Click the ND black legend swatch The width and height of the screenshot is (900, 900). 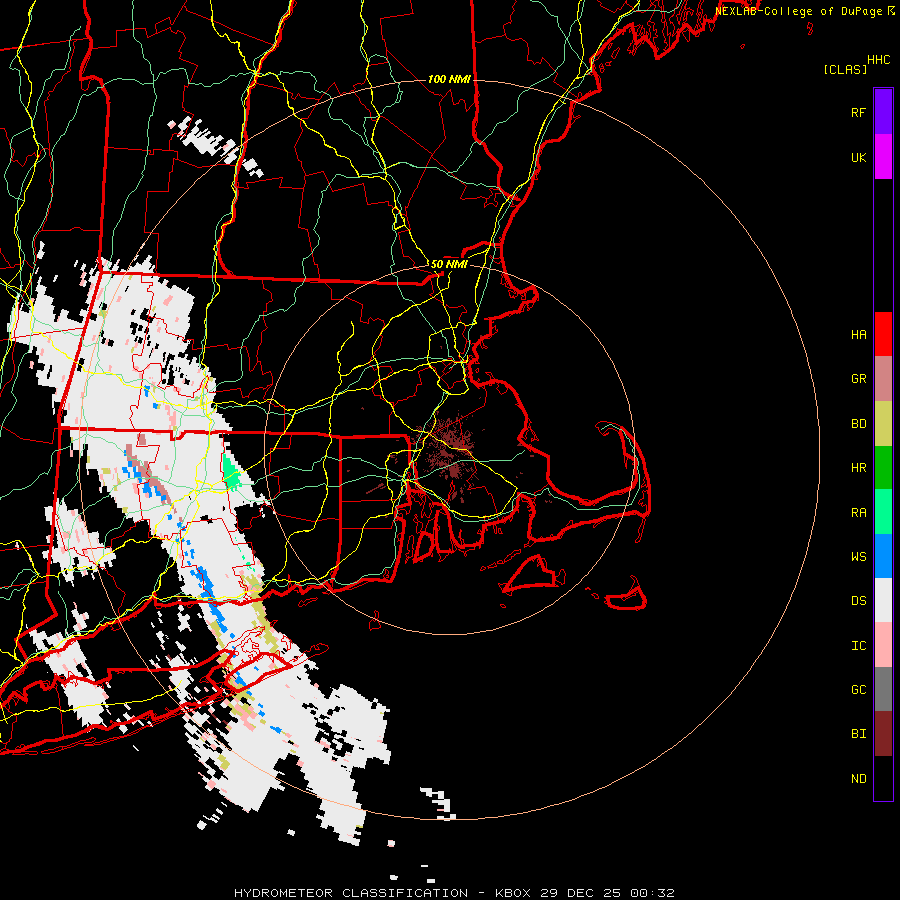tap(883, 778)
